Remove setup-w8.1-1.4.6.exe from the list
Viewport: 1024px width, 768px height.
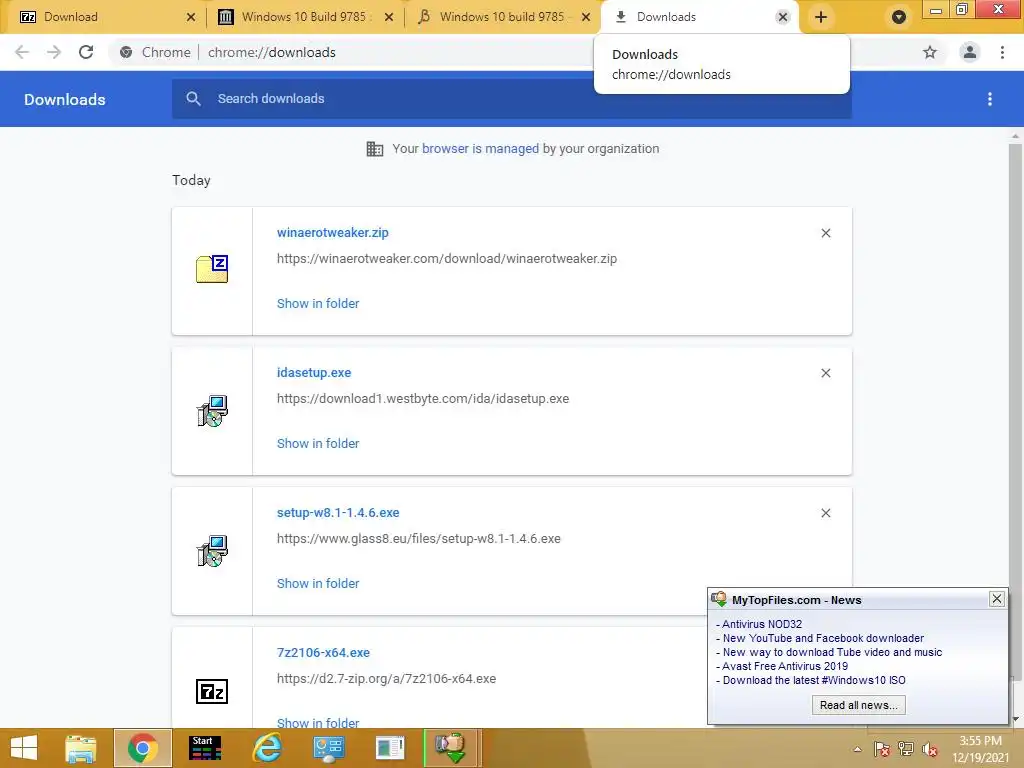click(825, 513)
